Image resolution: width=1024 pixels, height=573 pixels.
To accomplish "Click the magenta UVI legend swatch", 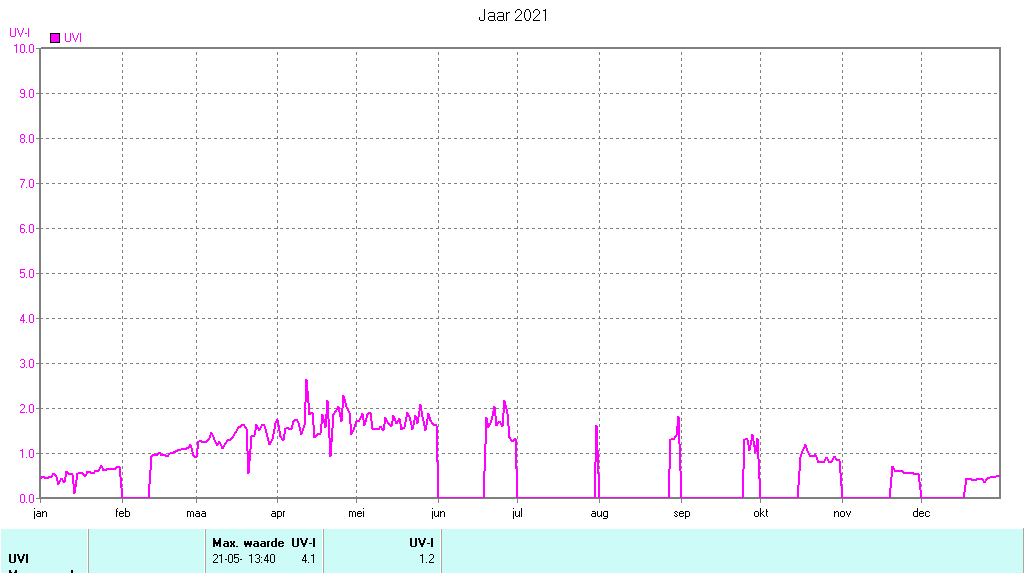I will [x=55, y=38].
